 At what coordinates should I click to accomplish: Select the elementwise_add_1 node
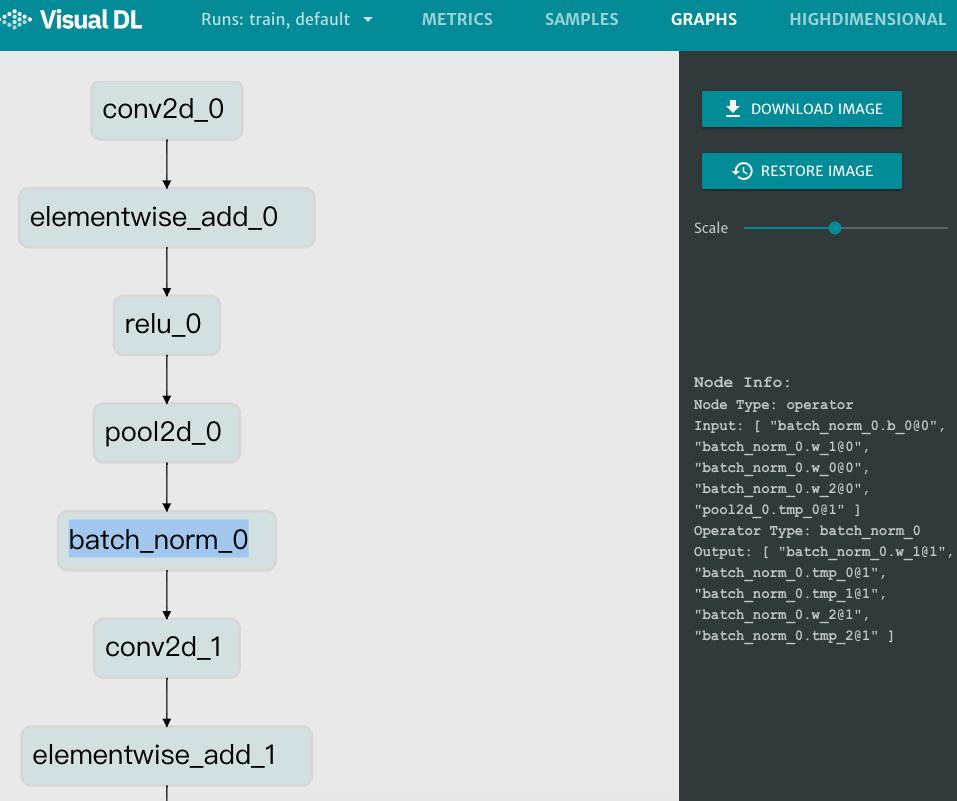click(x=166, y=755)
